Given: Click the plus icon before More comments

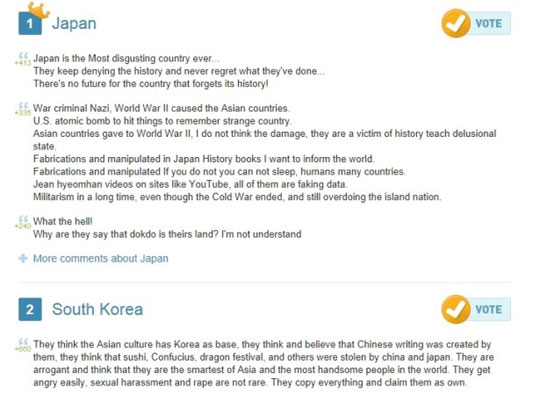Looking at the screenshot, I should pos(23,258).
